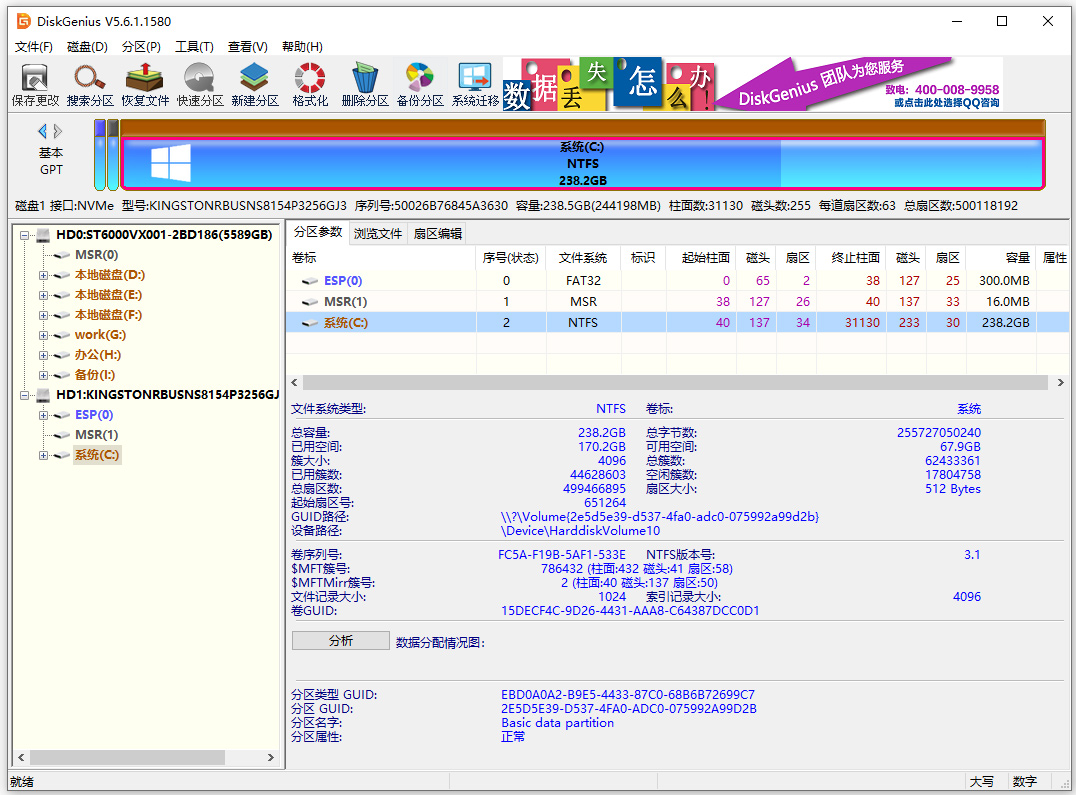Screen dimensions: 1076x795
Task: Switch to the 浏览文件 tab
Action: 378,234
